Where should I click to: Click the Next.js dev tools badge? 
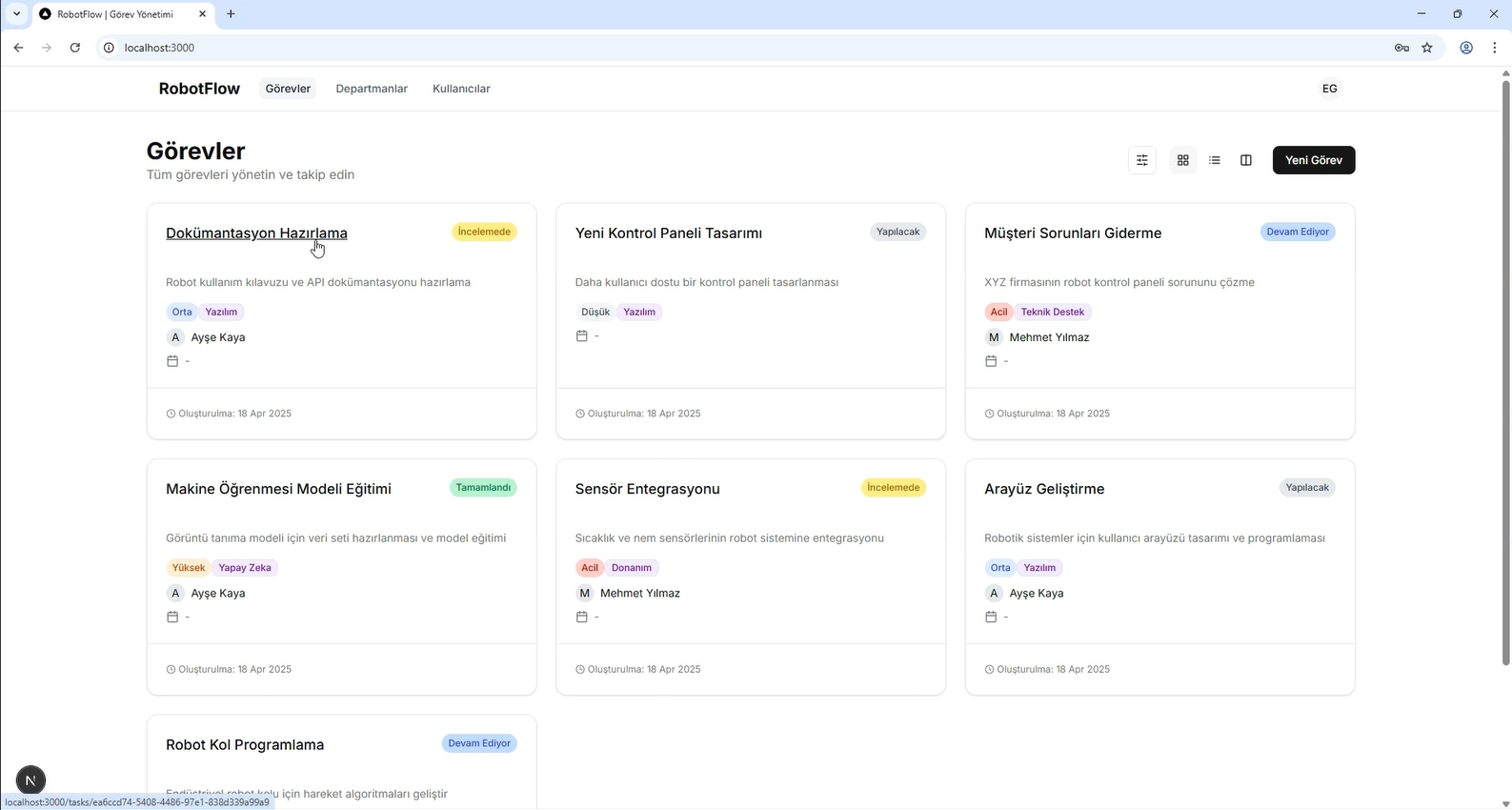(x=30, y=780)
